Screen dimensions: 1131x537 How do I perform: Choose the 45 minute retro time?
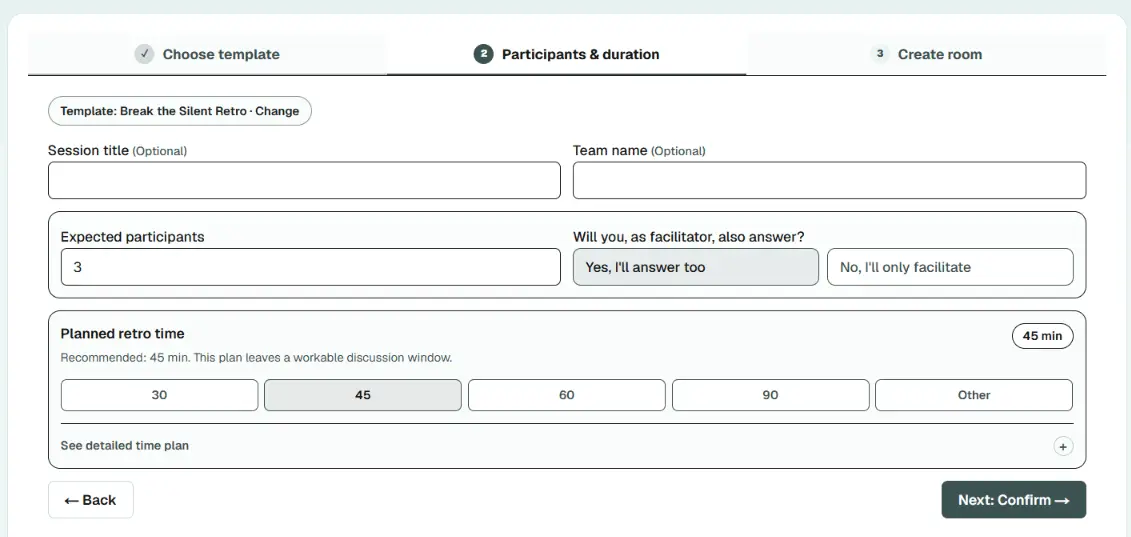click(363, 396)
